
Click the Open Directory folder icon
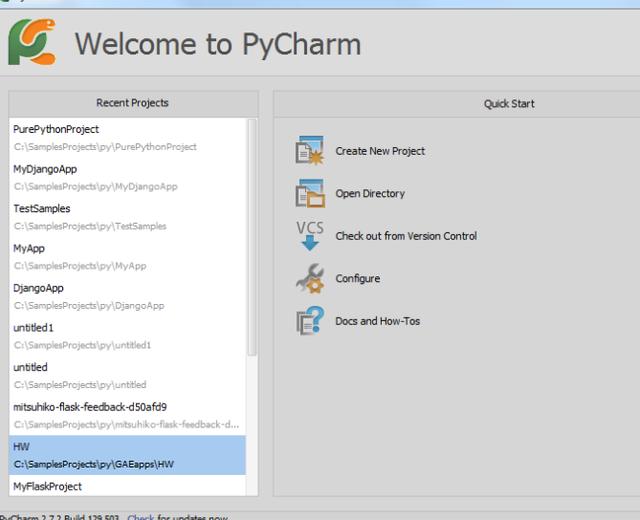(310, 193)
